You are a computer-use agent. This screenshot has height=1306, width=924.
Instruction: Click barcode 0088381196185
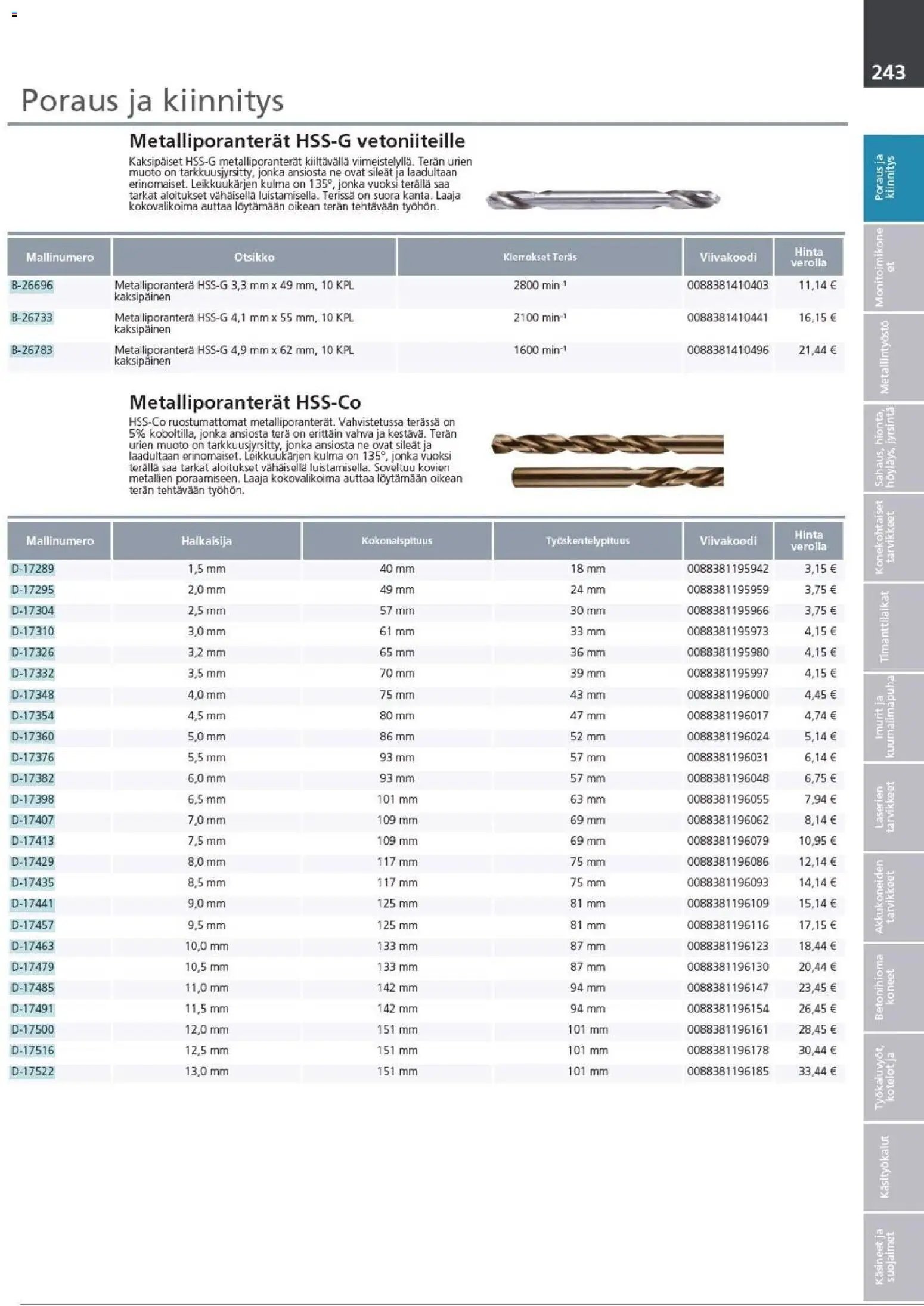[x=727, y=1071]
